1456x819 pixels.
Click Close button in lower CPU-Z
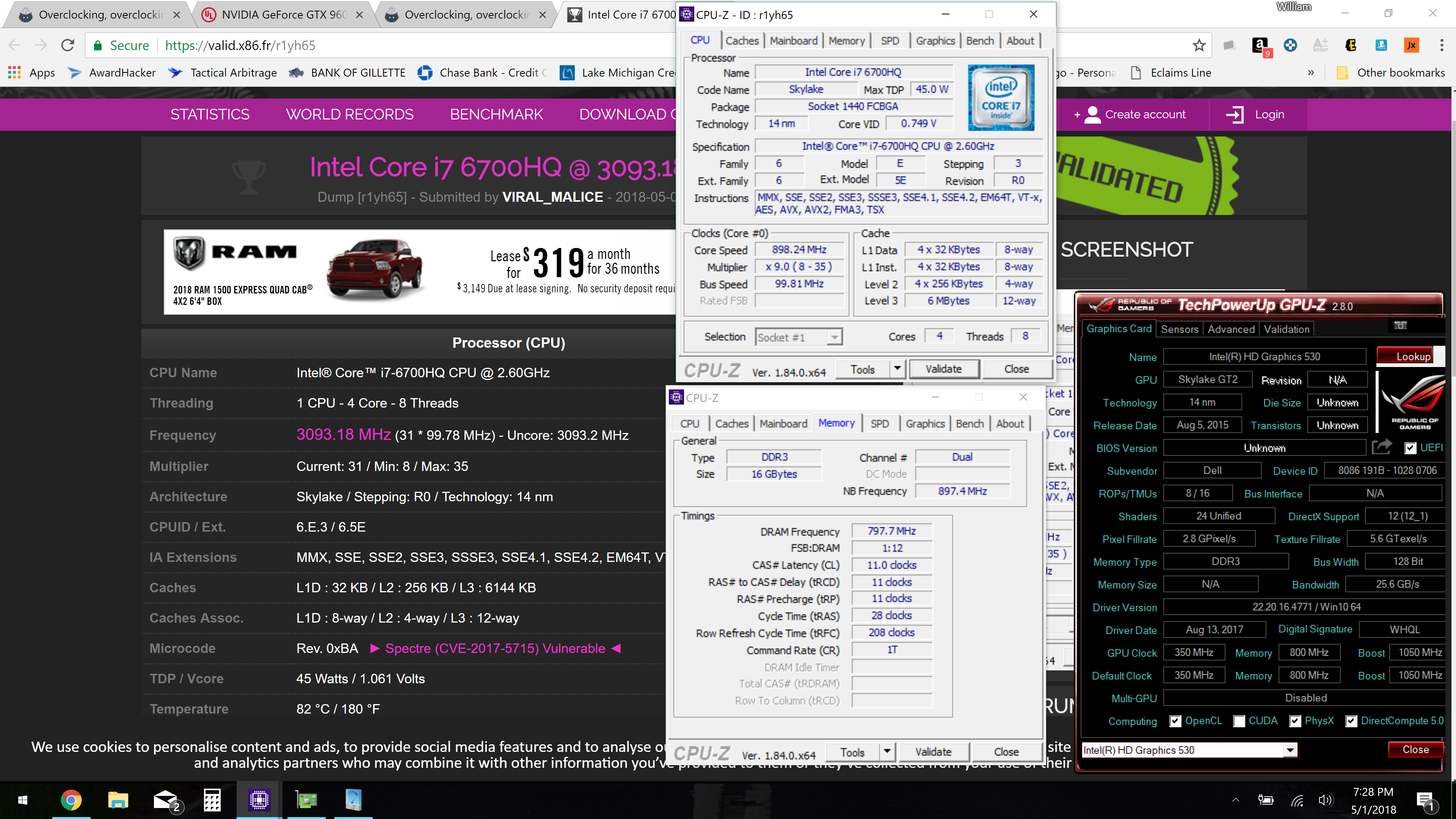point(1006,752)
